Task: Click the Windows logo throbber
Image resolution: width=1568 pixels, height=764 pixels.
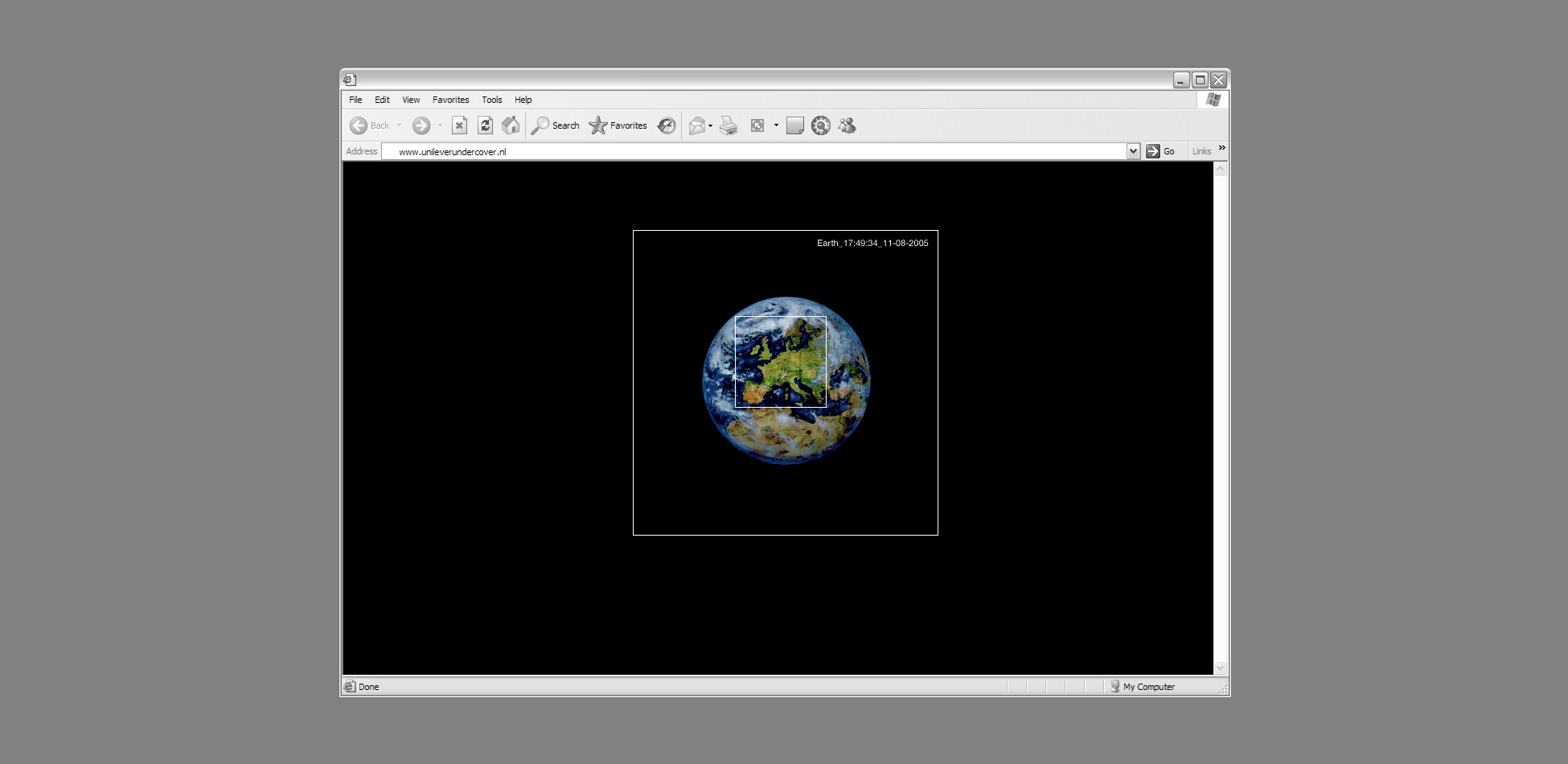Action: tap(1213, 100)
